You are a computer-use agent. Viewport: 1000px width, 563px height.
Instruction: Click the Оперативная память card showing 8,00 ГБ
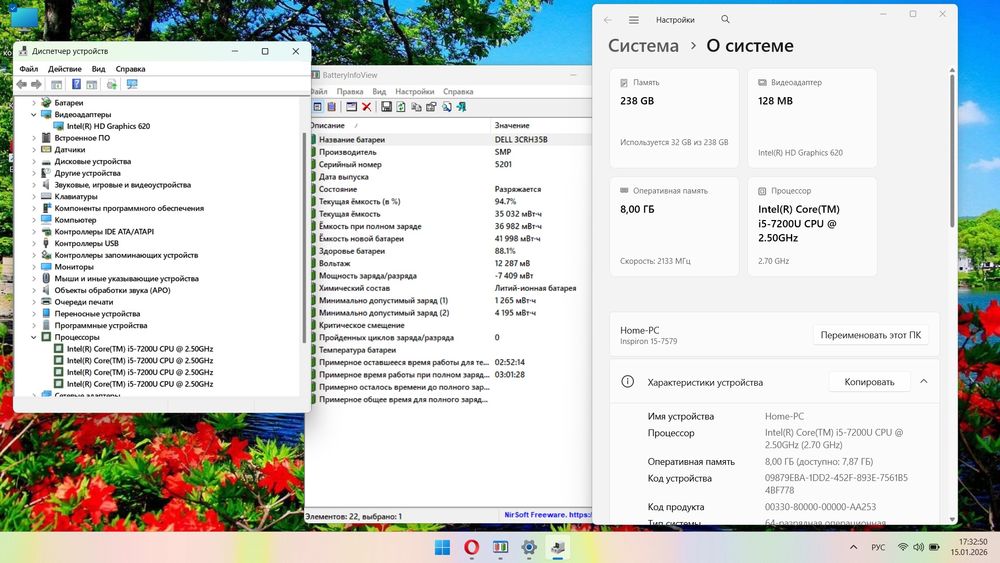click(x=674, y=226)
